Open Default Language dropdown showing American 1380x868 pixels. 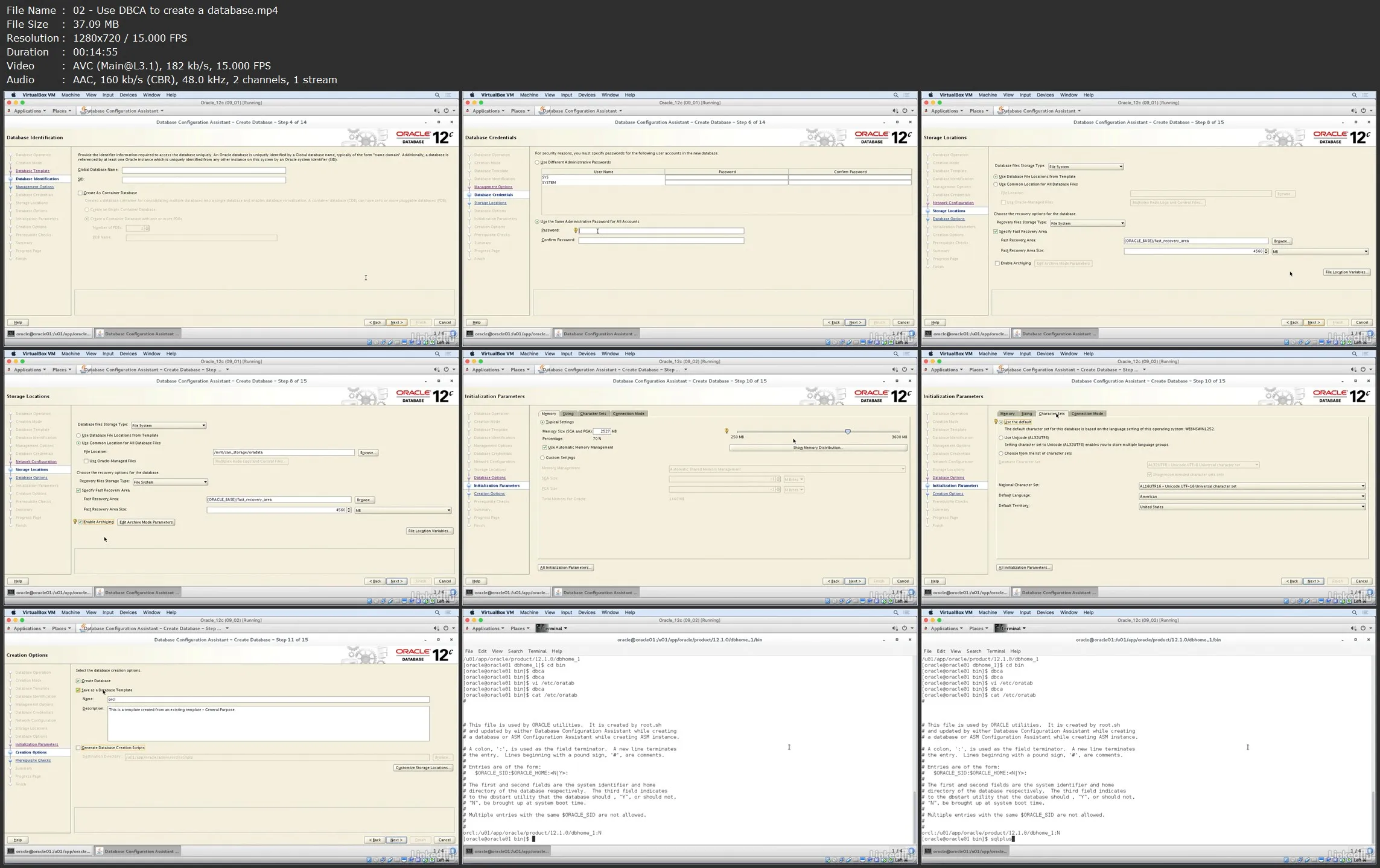pyautogui.click(x=1252, y=496)
